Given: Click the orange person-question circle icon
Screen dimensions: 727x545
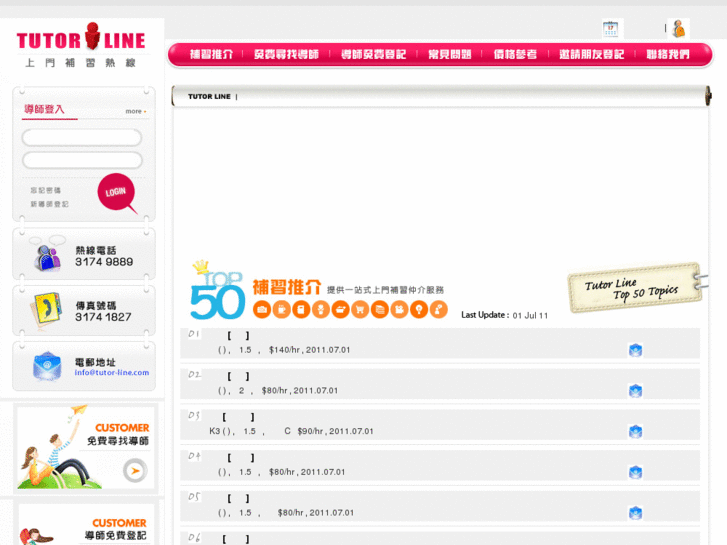Looking at the screenshot, I should 438,309.
